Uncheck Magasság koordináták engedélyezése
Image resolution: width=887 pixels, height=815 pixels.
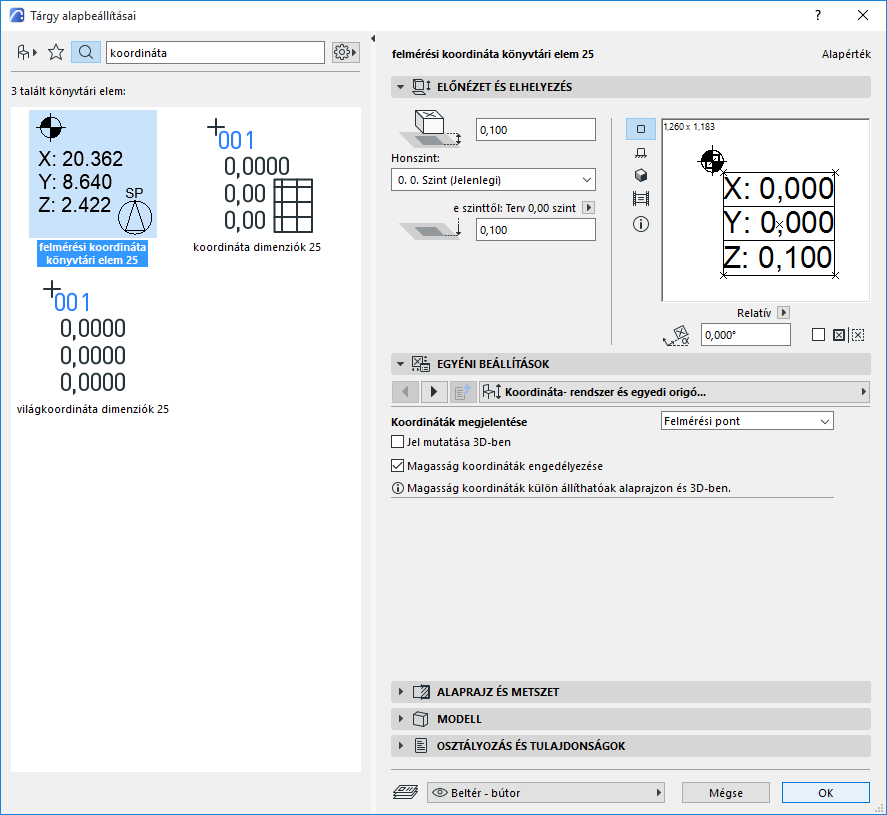coord(398,466)
